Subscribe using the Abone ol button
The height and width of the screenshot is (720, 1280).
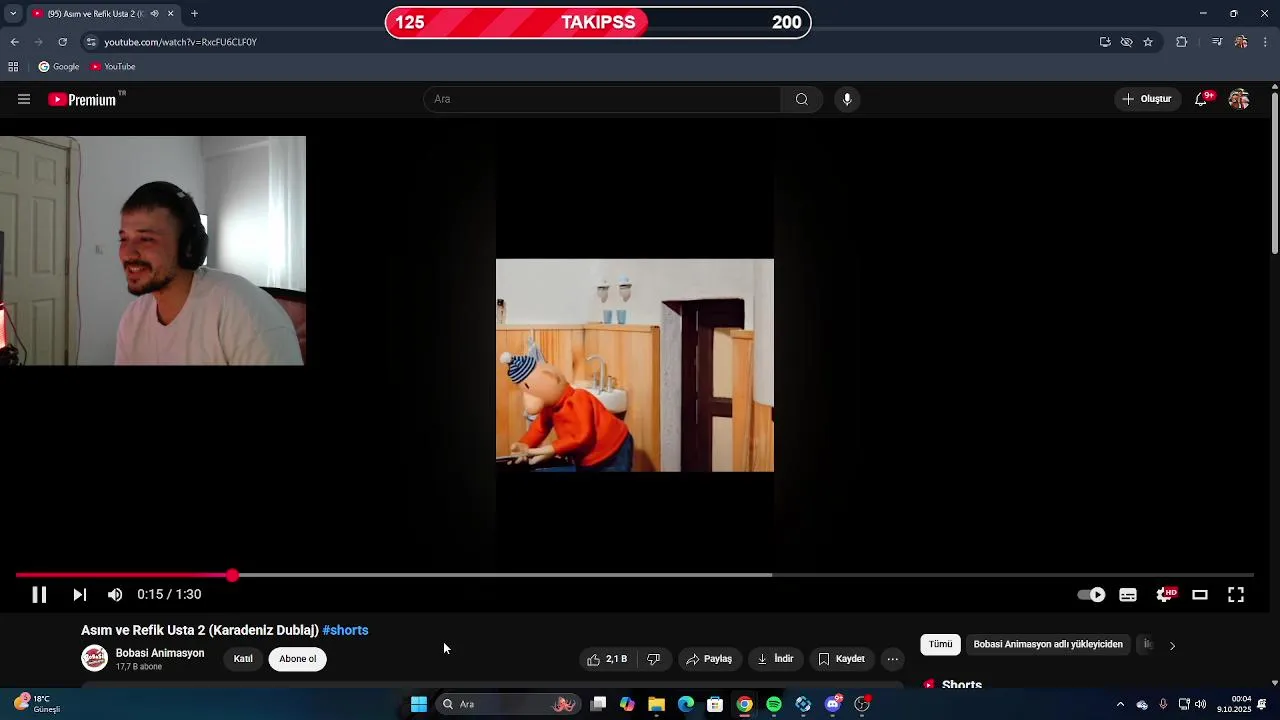pyautogui.click(x=298, y=659)
